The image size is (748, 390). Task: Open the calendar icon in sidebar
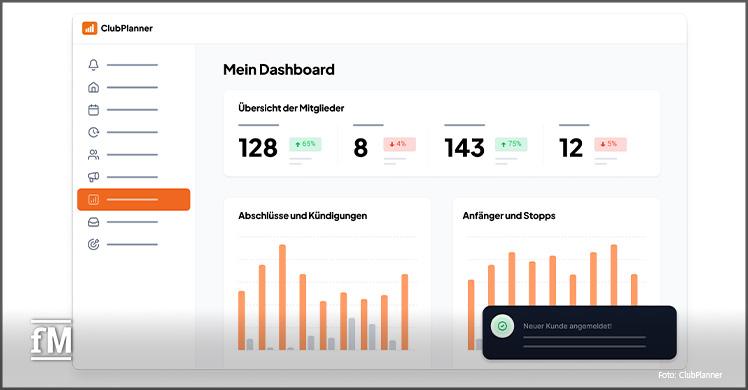[x=94, y=110]
